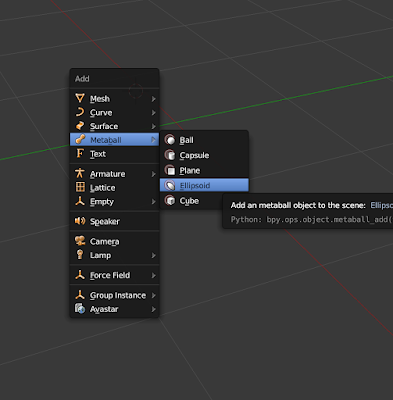Expand the Lamp submenu arrow
This screenshot has width=393, height=400.
tap(153, 255)
